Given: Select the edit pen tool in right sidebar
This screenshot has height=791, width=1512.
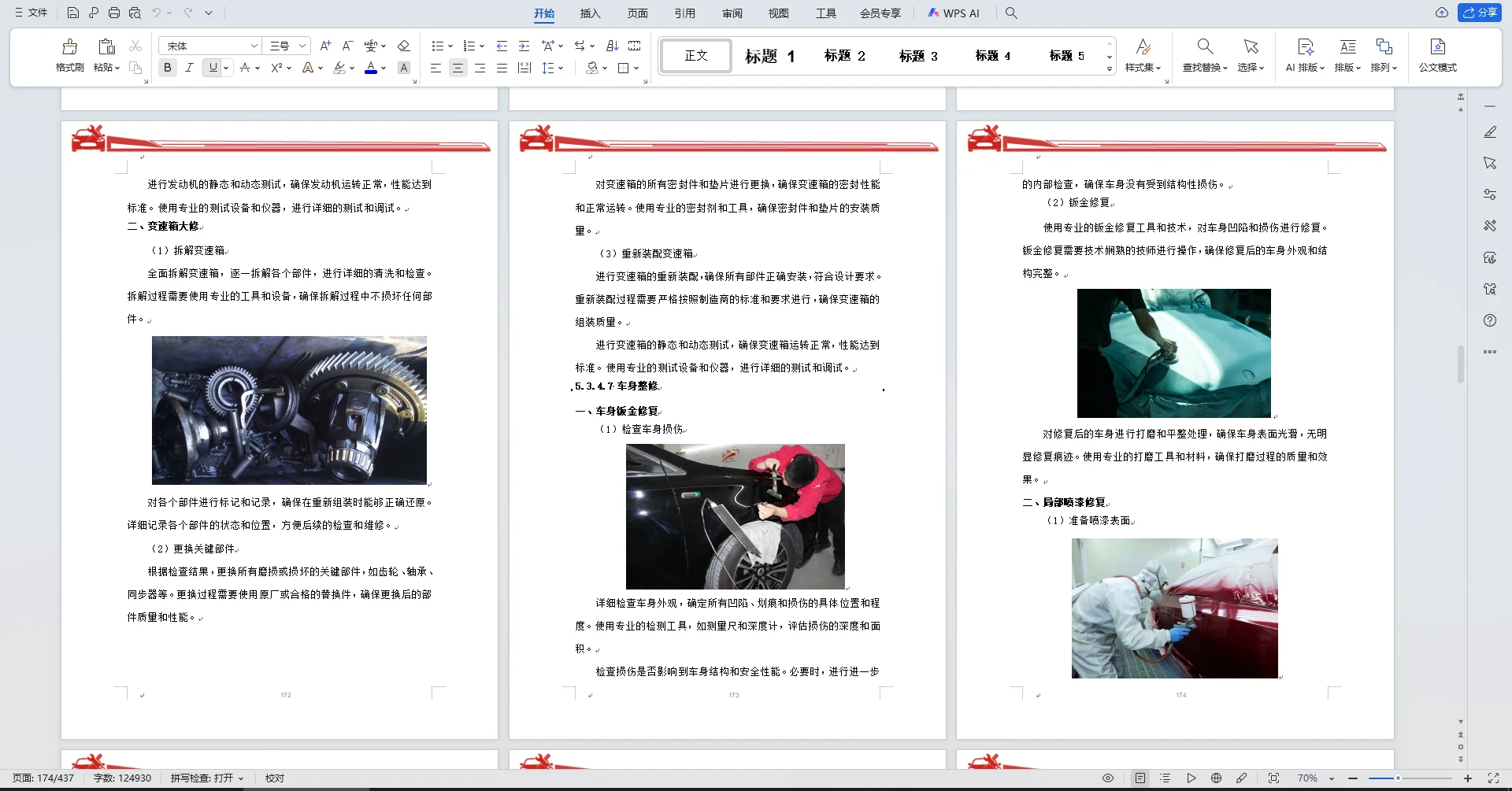Looking at the screenshot, I should click(x=1490, y=131).
